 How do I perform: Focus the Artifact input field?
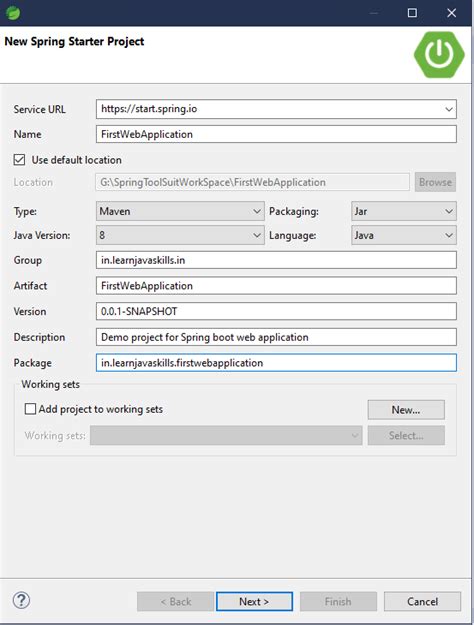[x=276, y=286]
